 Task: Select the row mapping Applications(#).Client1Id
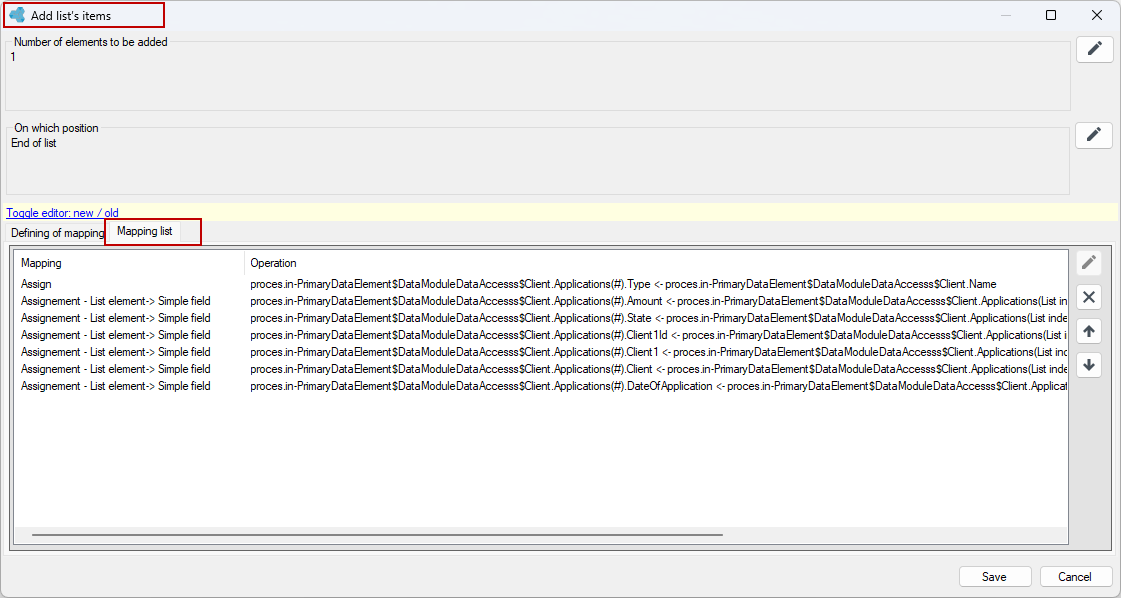(x=541, y=335)
